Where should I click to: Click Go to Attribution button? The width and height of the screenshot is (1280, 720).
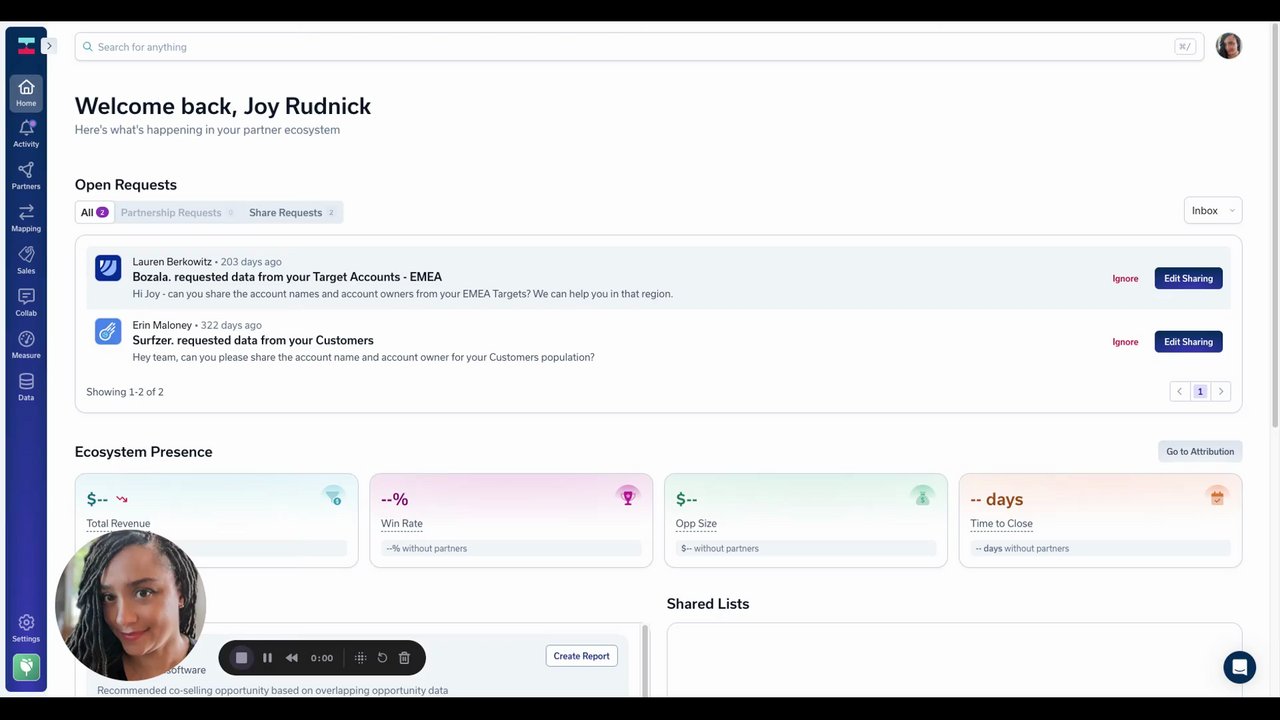1200,452
